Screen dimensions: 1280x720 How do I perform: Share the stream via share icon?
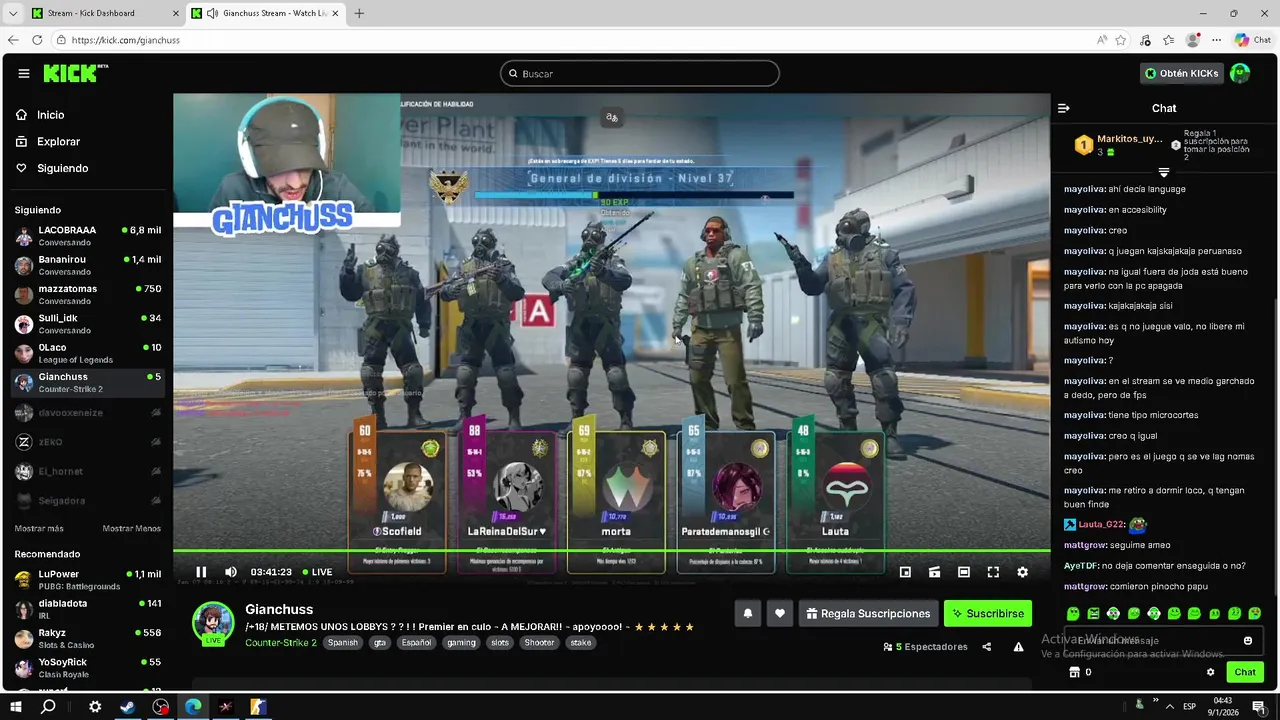click(x=987, y=647)
